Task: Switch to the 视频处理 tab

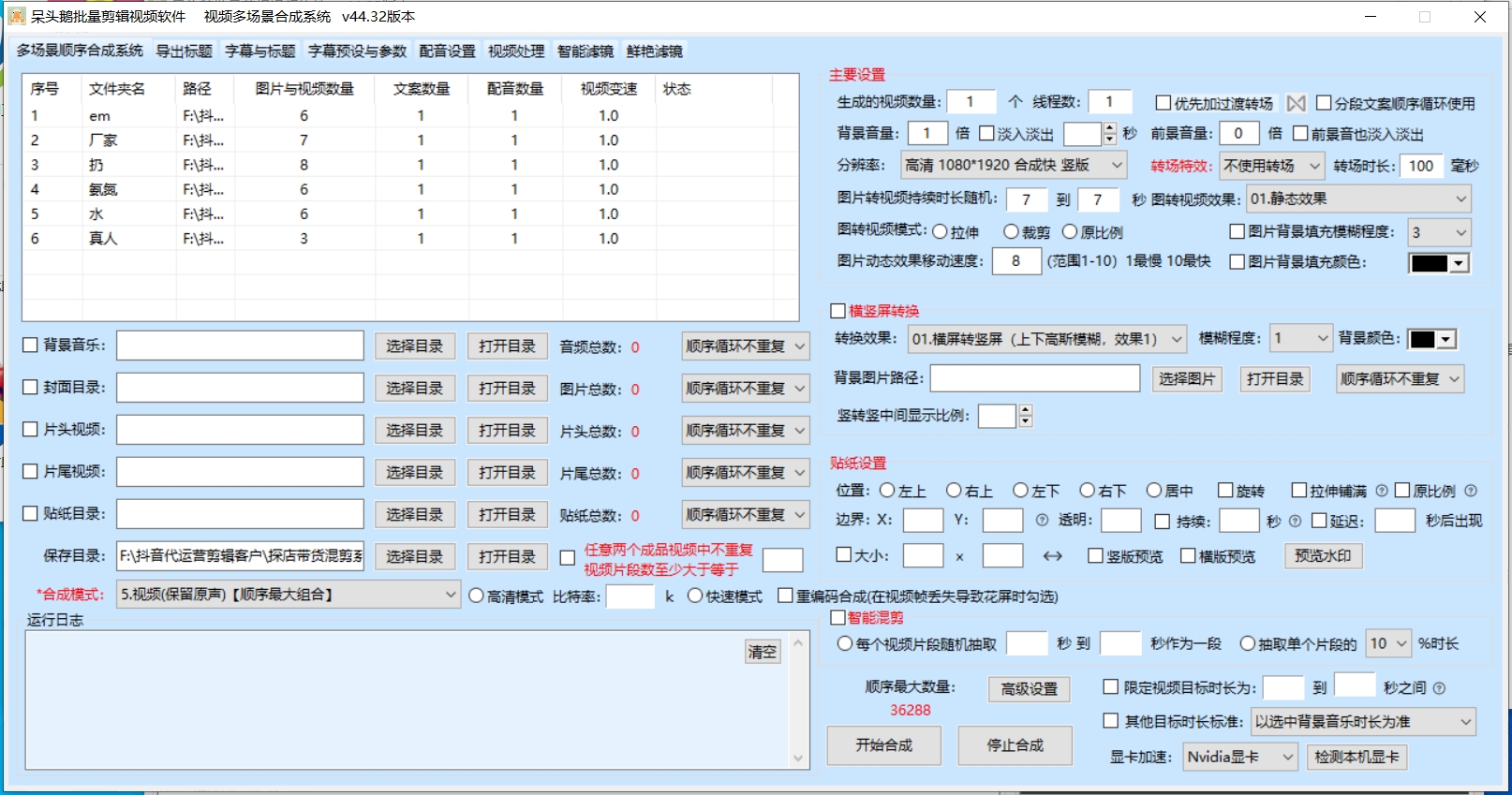Action: (516, 51)
